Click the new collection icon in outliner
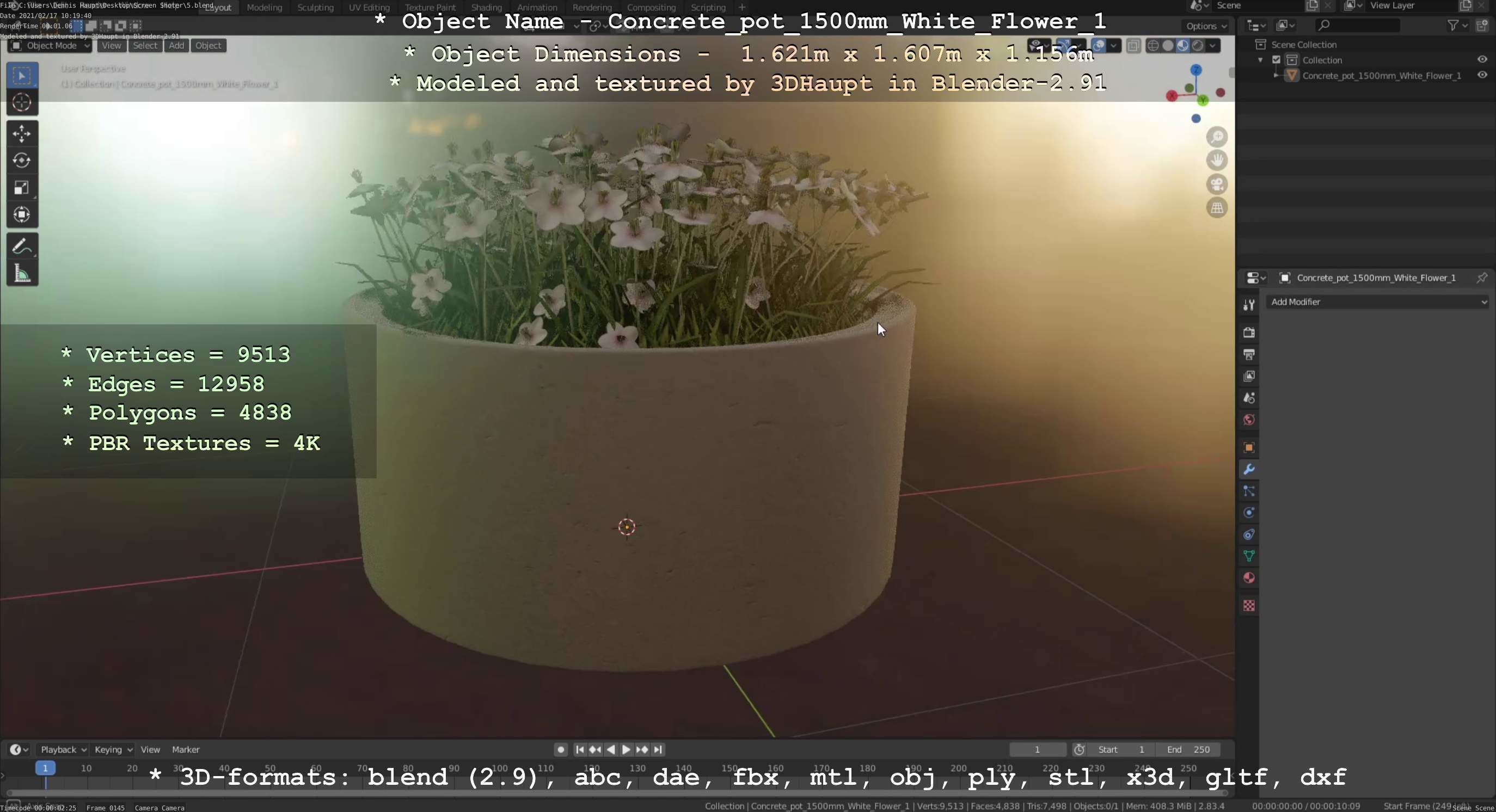This screenshot has width=1496, height=812. pos(1482,25)
